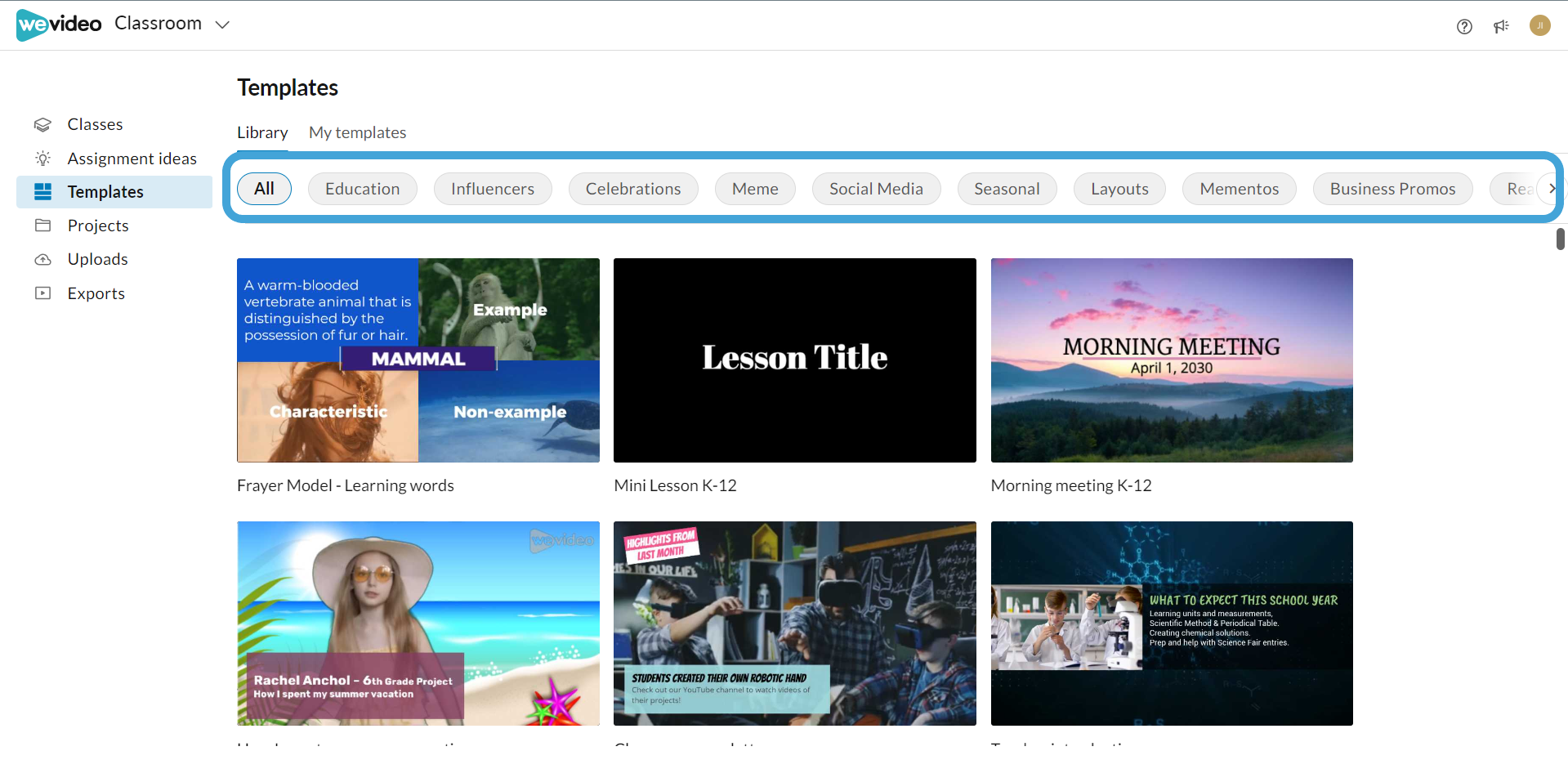Click the Assignment ideas lightbulb icon

tap(42, 158)
